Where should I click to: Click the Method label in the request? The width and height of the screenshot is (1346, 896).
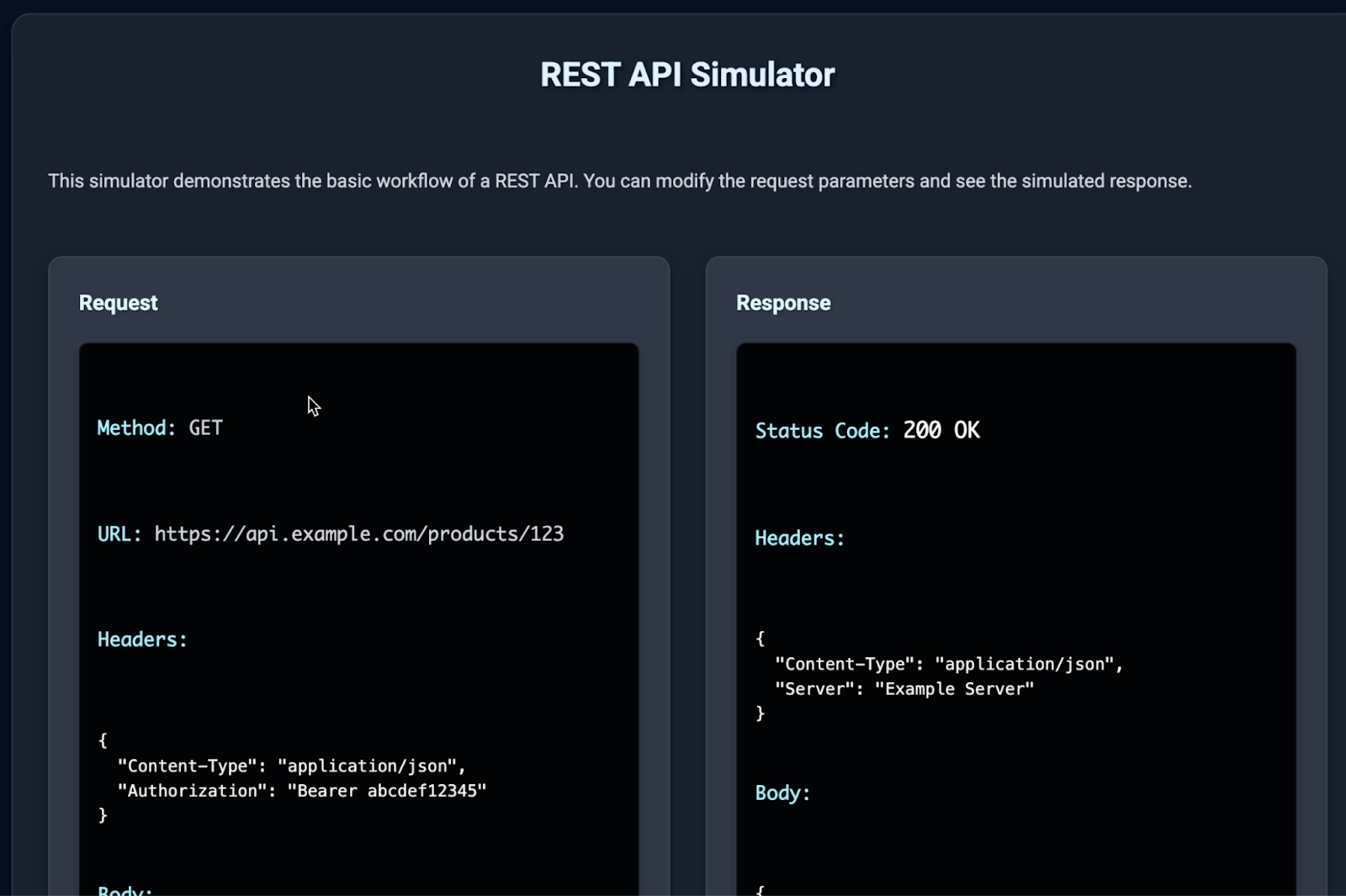pyautogui.click(x=135, y=428)
